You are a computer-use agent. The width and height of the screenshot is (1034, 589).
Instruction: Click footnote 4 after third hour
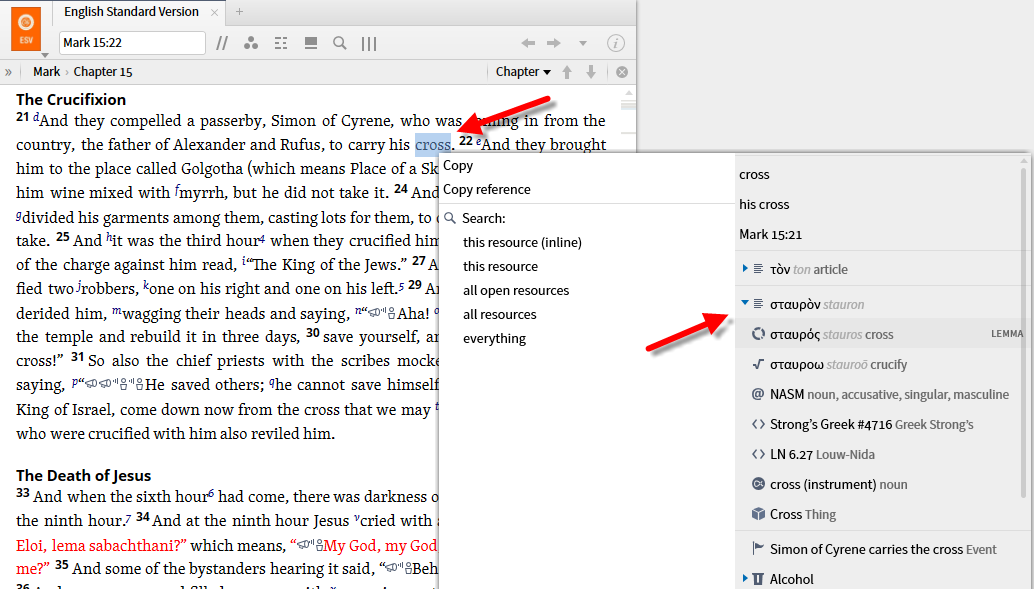click(x=262, y=239)
